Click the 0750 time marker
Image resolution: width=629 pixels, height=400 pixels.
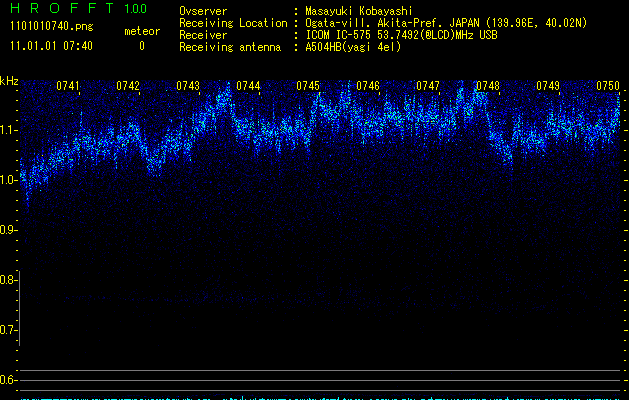[608, 86]
